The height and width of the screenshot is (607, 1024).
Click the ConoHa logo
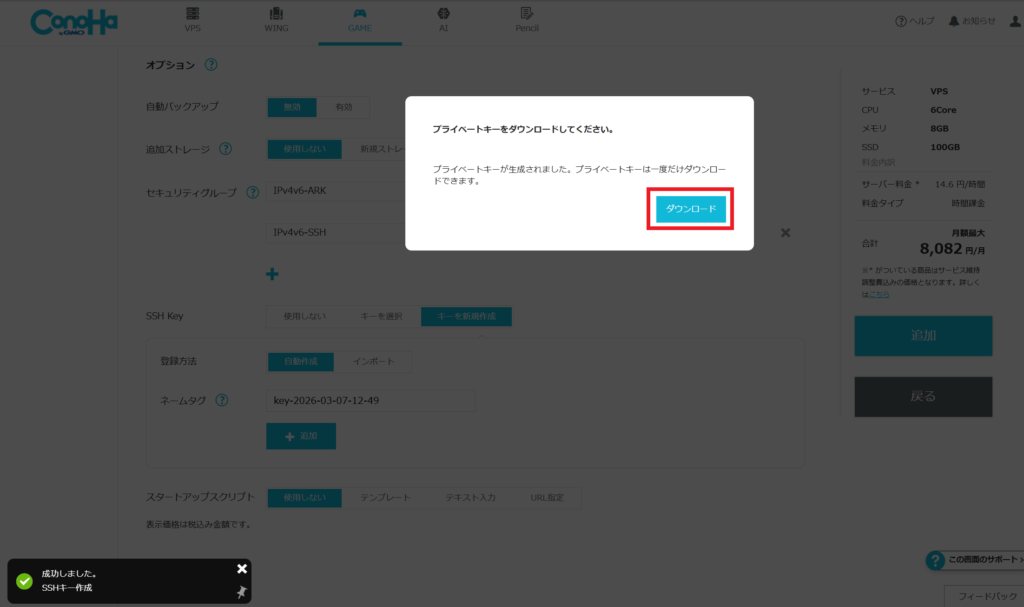pyautogui.click(x=73, y=22)
